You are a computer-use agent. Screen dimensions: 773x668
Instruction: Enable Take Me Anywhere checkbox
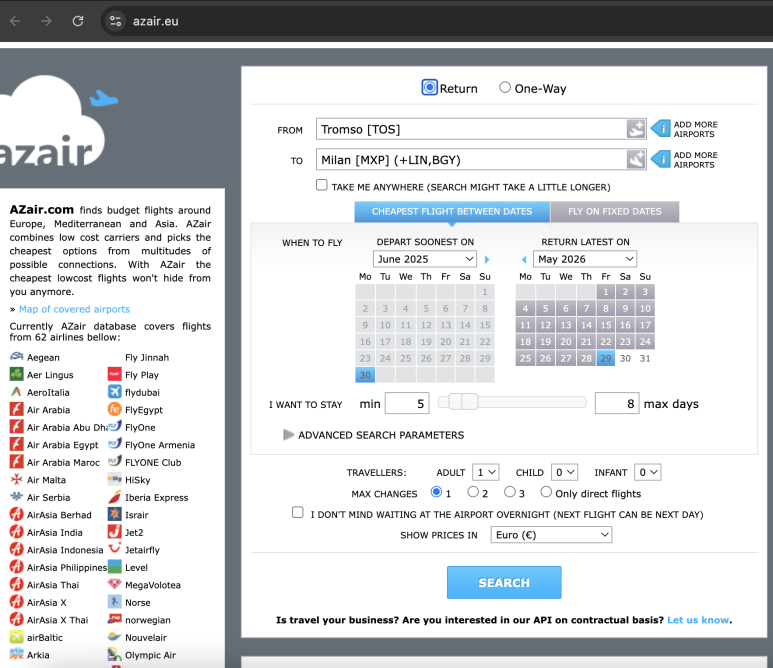[x=321, y=185]
